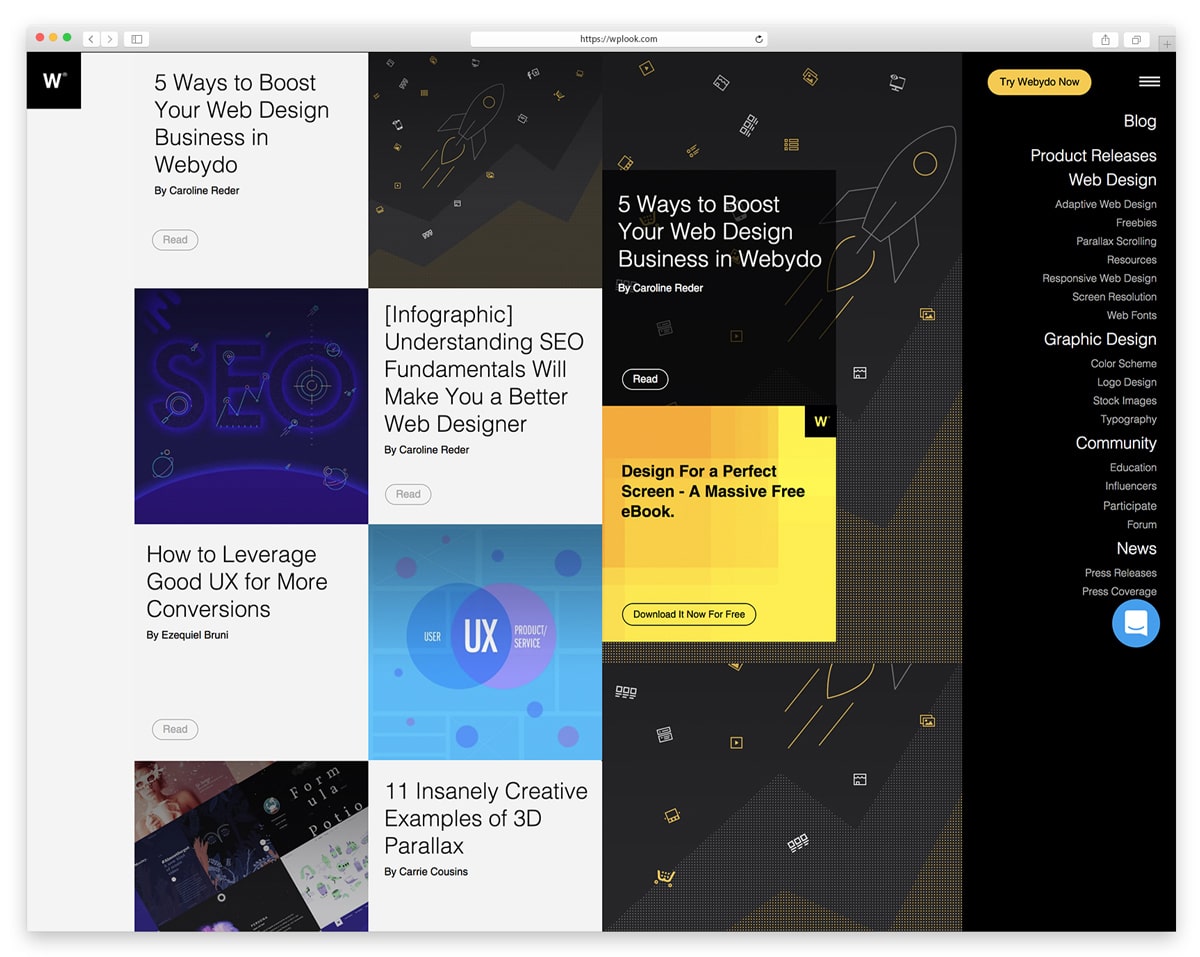Click How to Leverage Good UX title
This screenshot has height=957, width=1200.
click(237, 582)
